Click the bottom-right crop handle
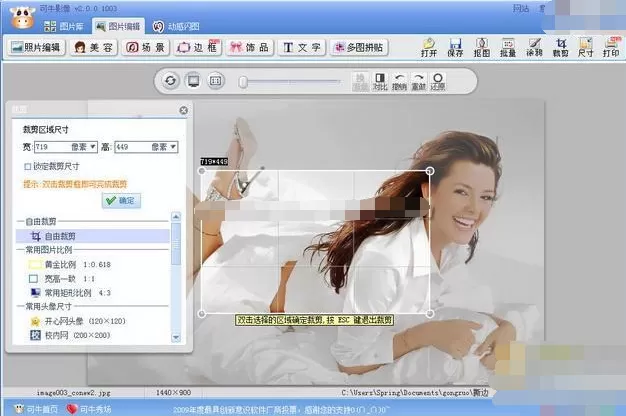 click(430, 314)
